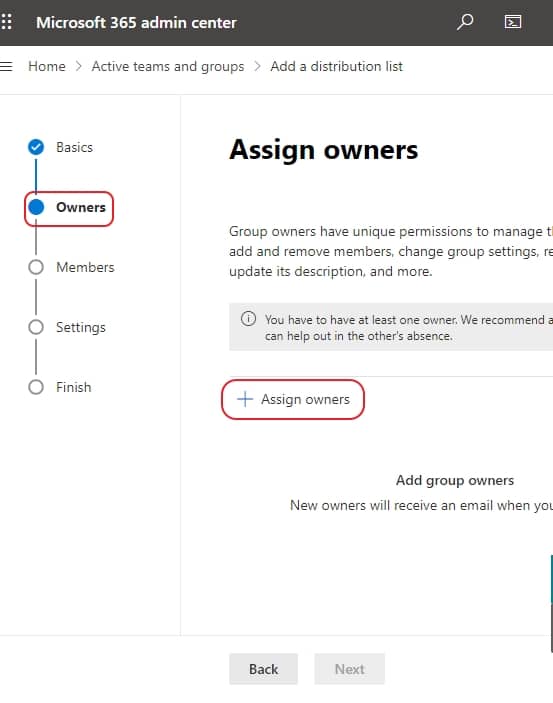Click the Assign owners button

click(293, 399)
